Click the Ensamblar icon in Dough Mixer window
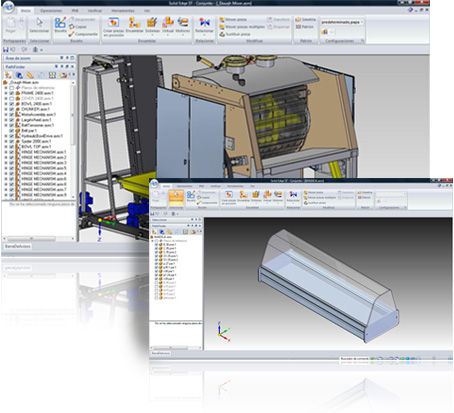The width and height of the screenshot is (454, 413). pyautogui.click(x=134, y=25)
